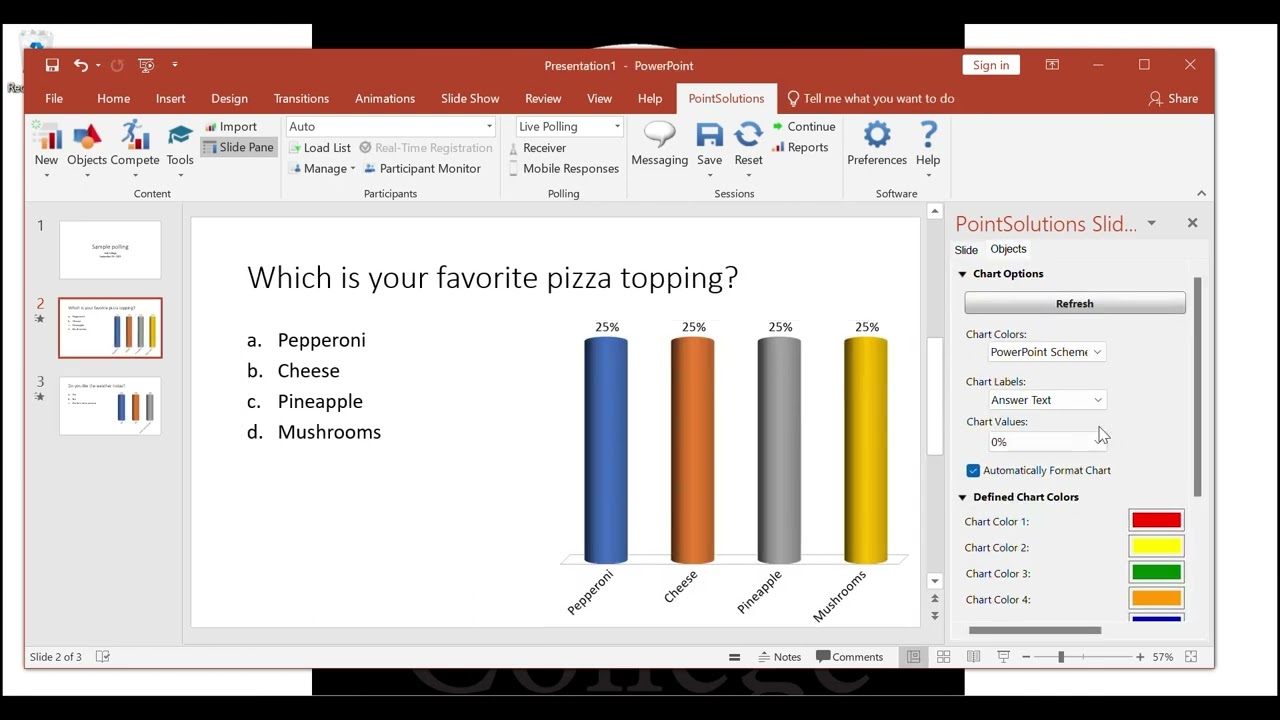Switch to the Transitions tab
Image resolution: width=1280 pixels, height=720 pixels.
[x=301, y=99]
